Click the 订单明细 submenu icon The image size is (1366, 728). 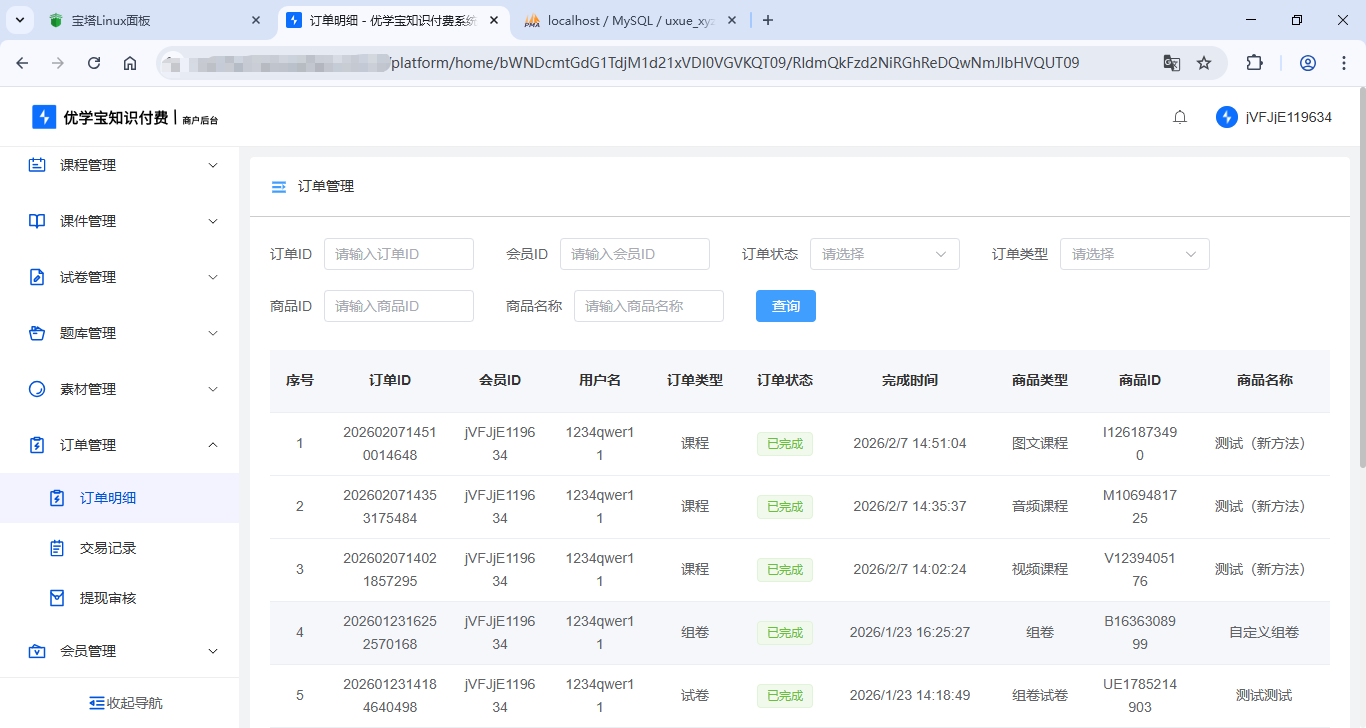pos(55,497)
